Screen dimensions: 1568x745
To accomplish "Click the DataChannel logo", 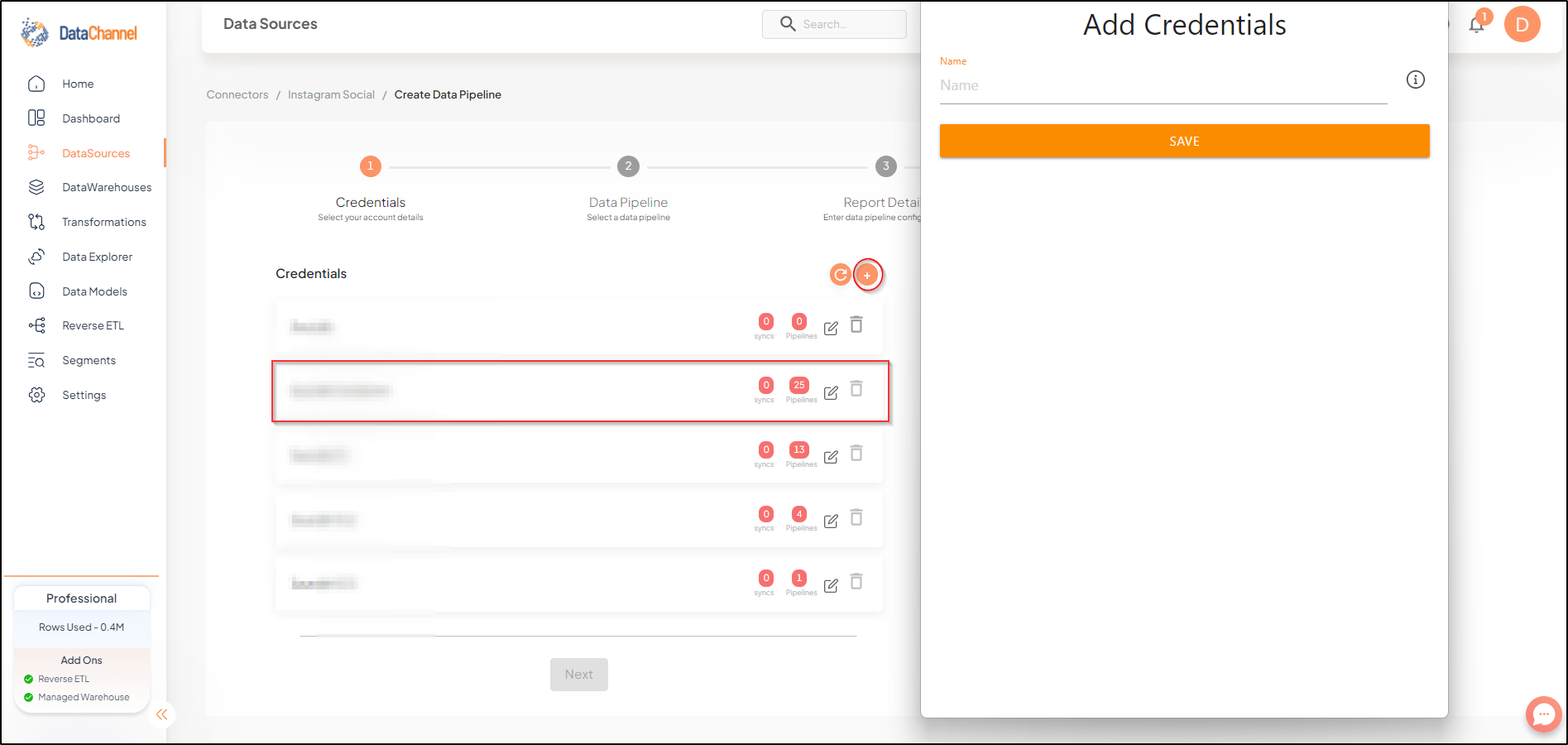I will click(x=79, y=33).
